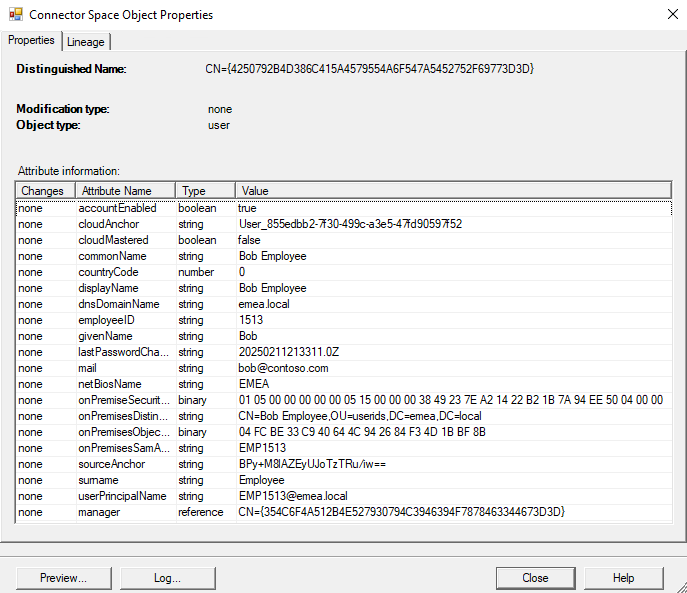Select the sourceAnchor attribute row
Image resolution: width=687 pixels, height=593 pixels.
[344, 464]
